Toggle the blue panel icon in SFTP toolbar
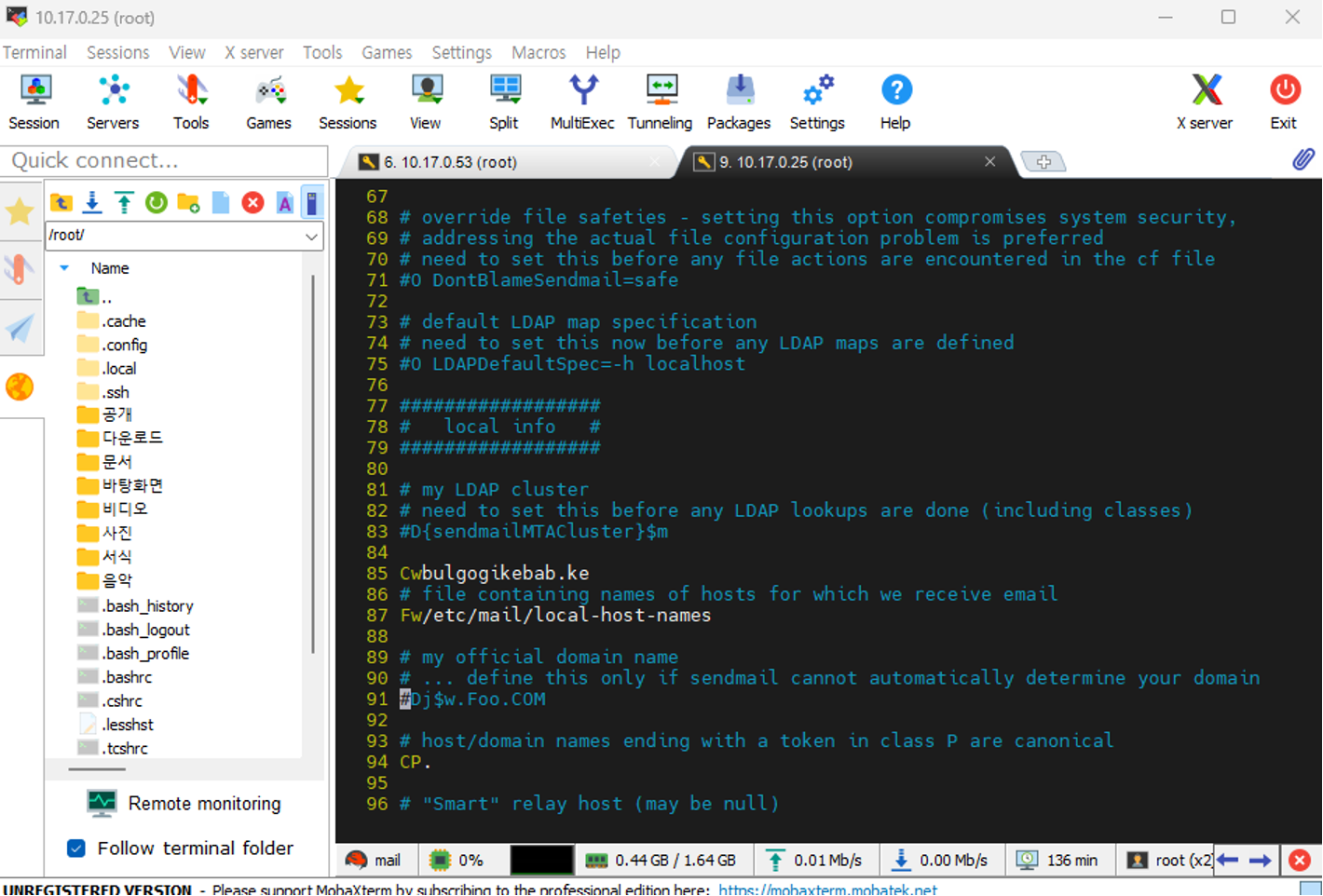Screen dimensions: 1323x896 pos(313,202)
